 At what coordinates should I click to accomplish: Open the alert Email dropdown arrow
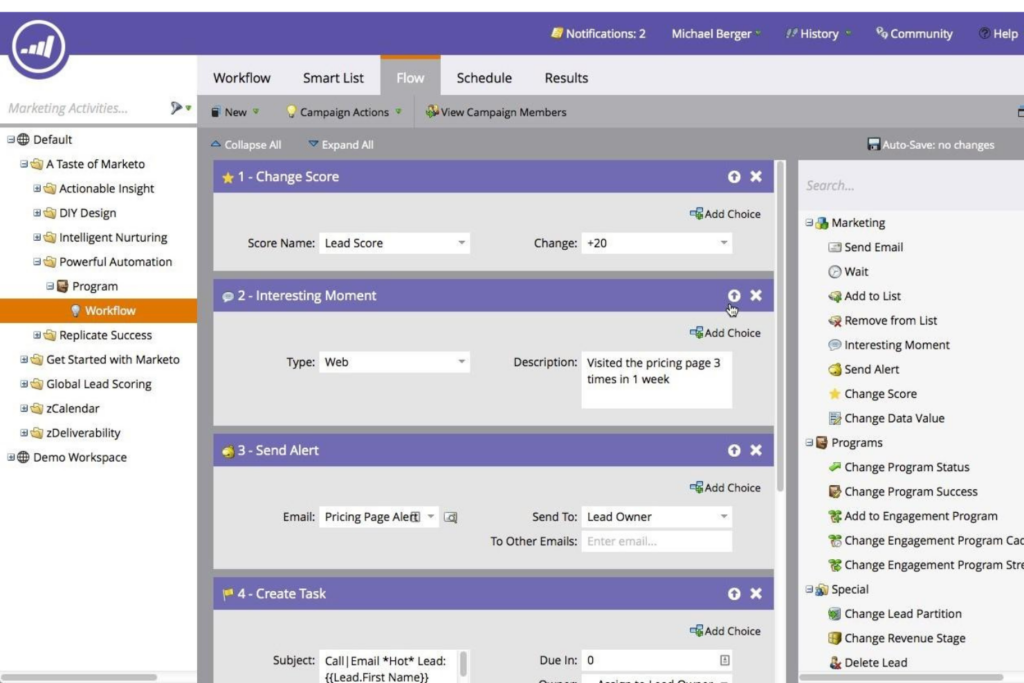point(430,517)
